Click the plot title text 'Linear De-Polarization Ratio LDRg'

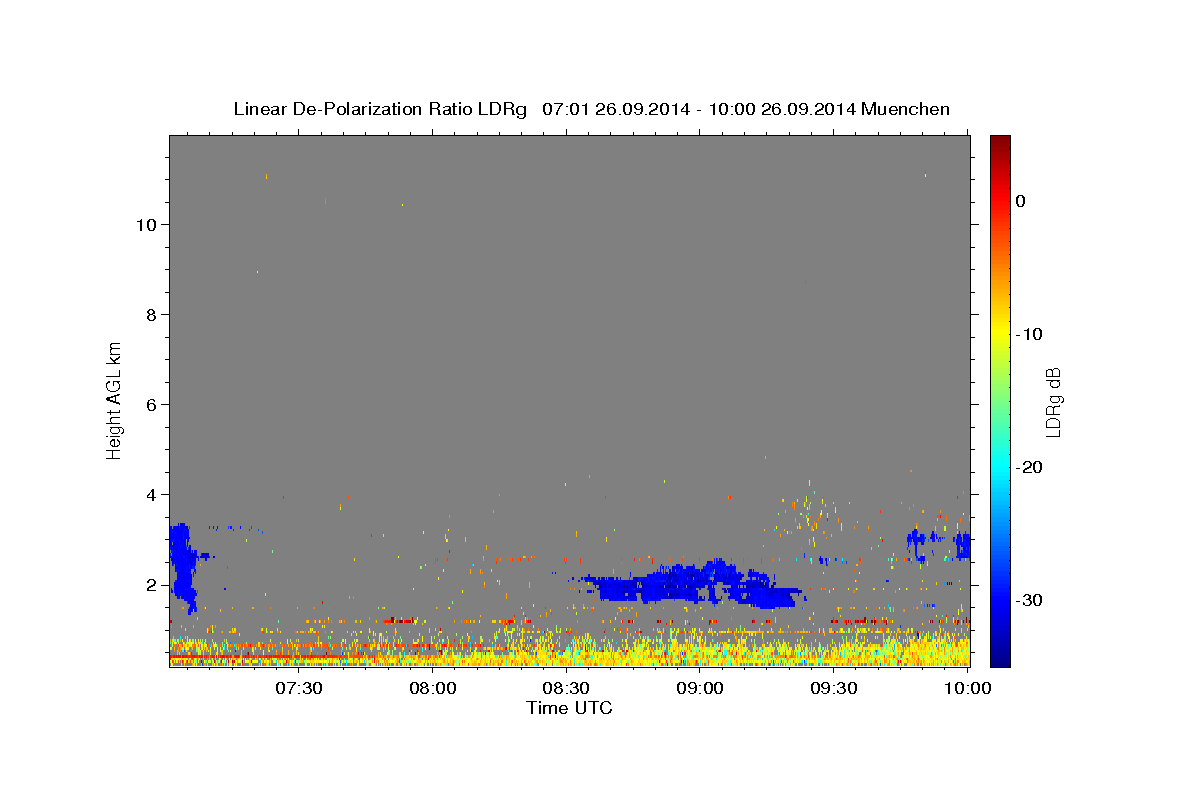379,109
